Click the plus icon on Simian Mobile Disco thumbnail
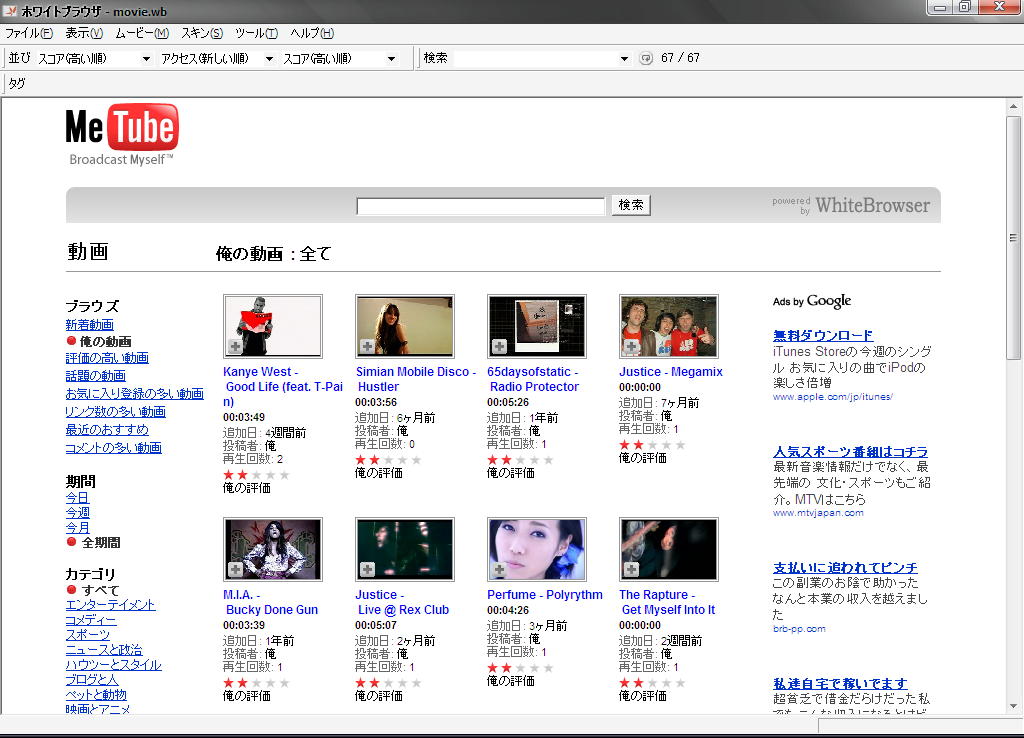This screenshot has width=1024, height=738. tap(367, 346)
